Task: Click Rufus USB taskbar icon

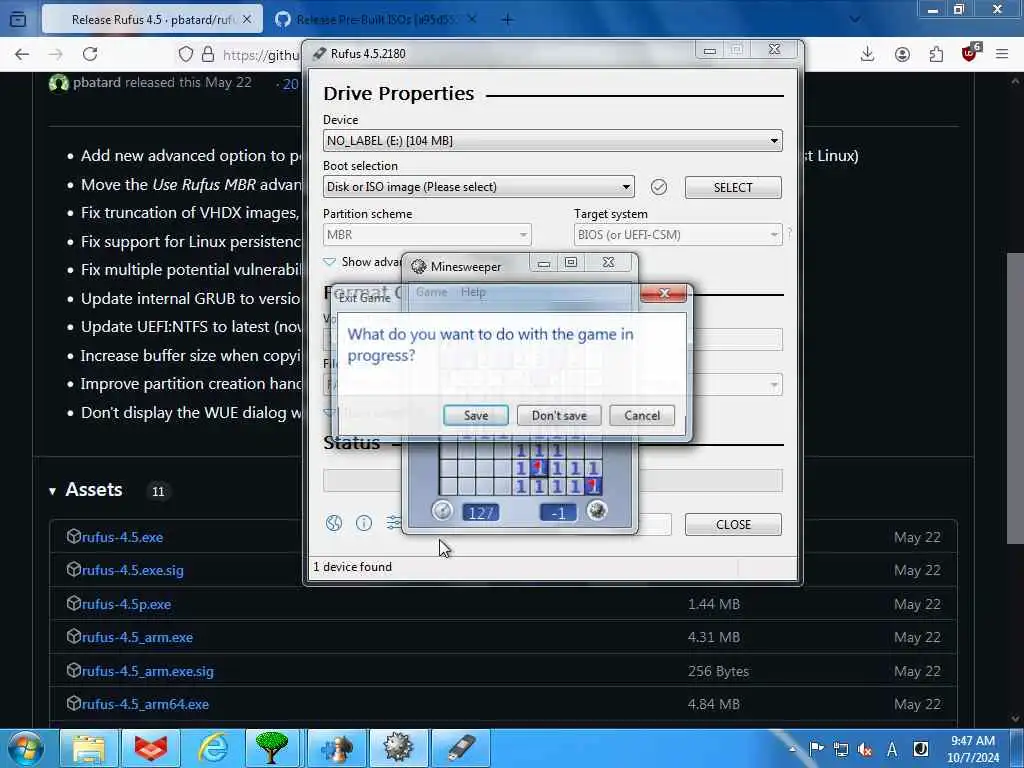Action: coord(461,748)
